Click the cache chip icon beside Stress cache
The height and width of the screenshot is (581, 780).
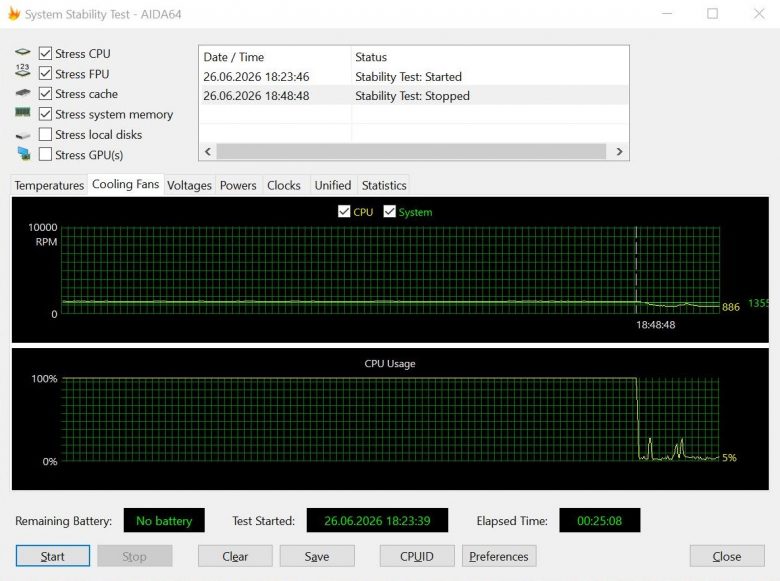tap(22, 93)
